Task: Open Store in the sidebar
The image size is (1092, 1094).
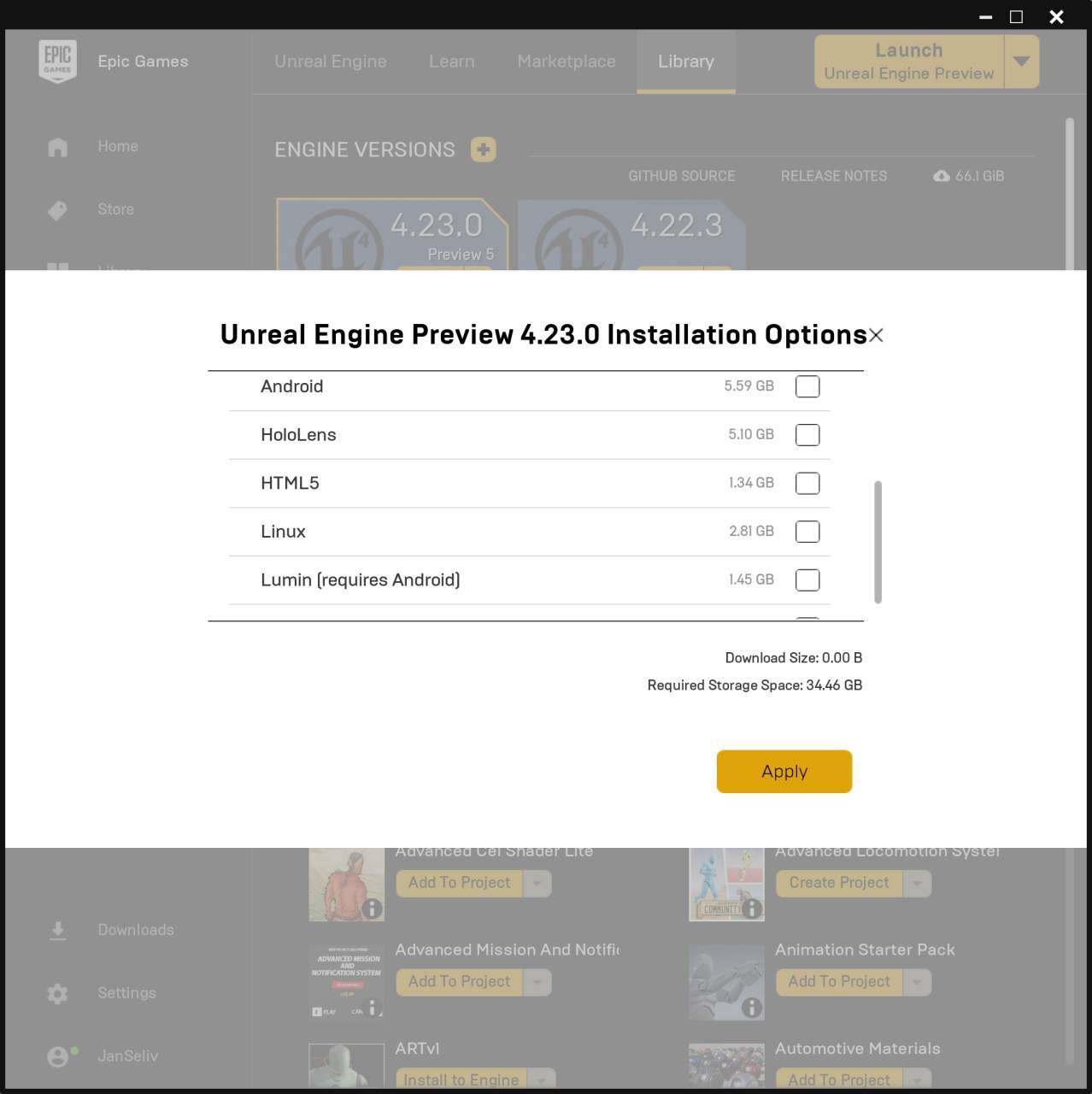Action: [x=115, y=209]
